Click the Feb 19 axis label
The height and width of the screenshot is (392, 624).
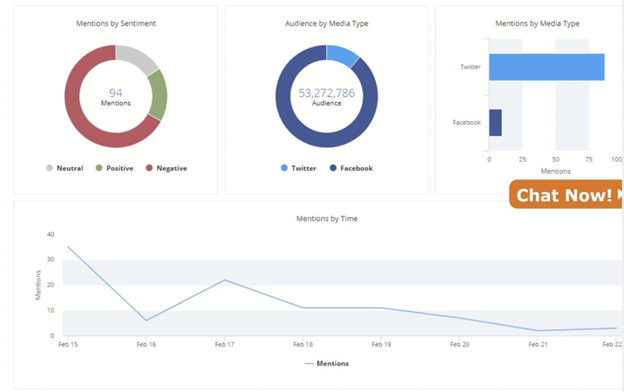(x=382, y=344)
